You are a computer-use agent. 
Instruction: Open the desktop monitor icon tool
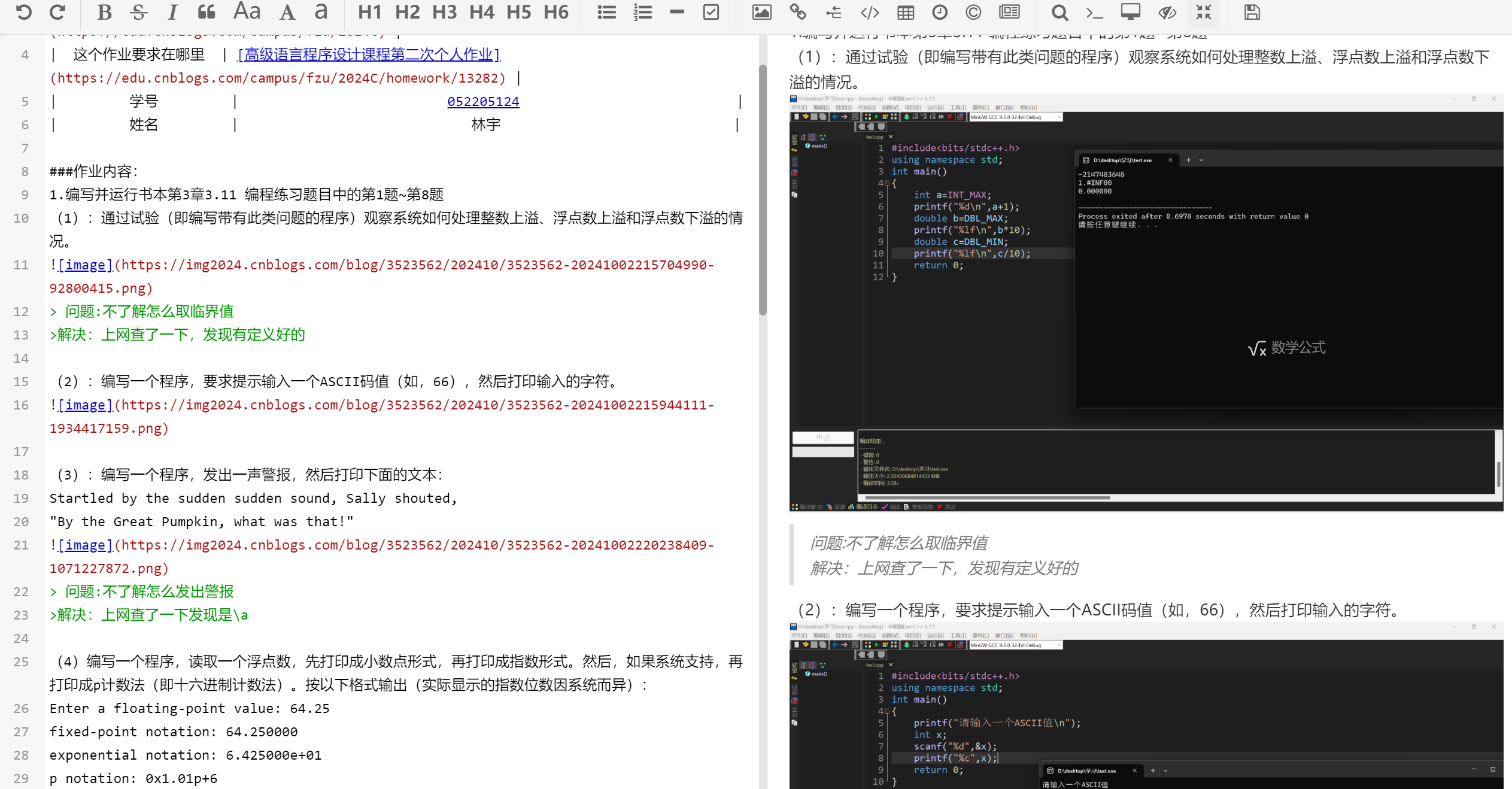click(x=1130, y=12)
